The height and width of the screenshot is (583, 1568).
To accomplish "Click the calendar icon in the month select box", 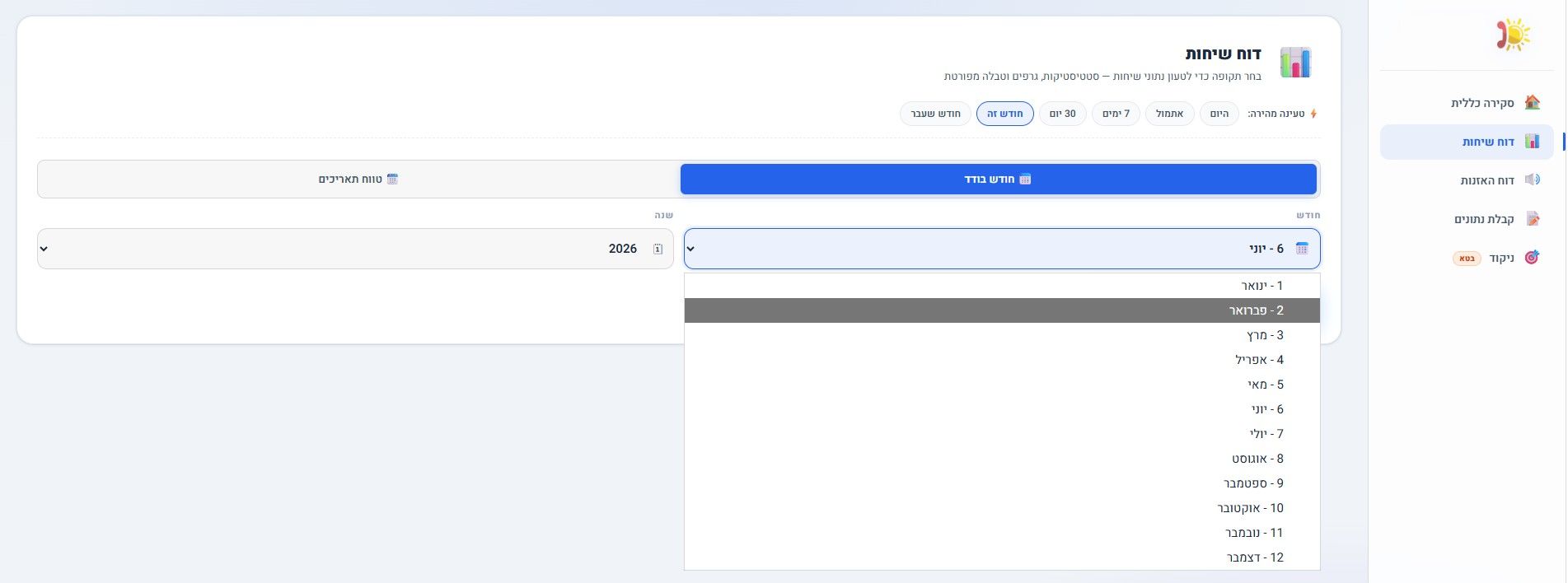I will point(1302,249).
